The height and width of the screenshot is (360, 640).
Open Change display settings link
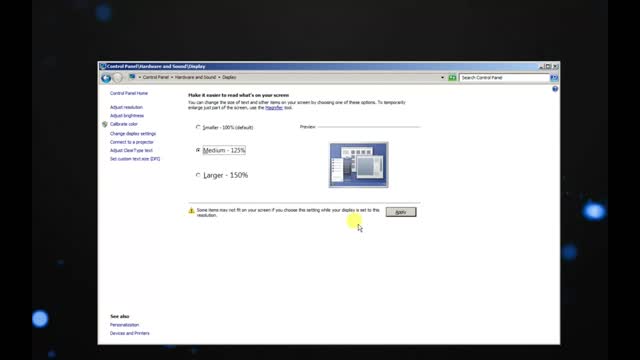(133, 133)
